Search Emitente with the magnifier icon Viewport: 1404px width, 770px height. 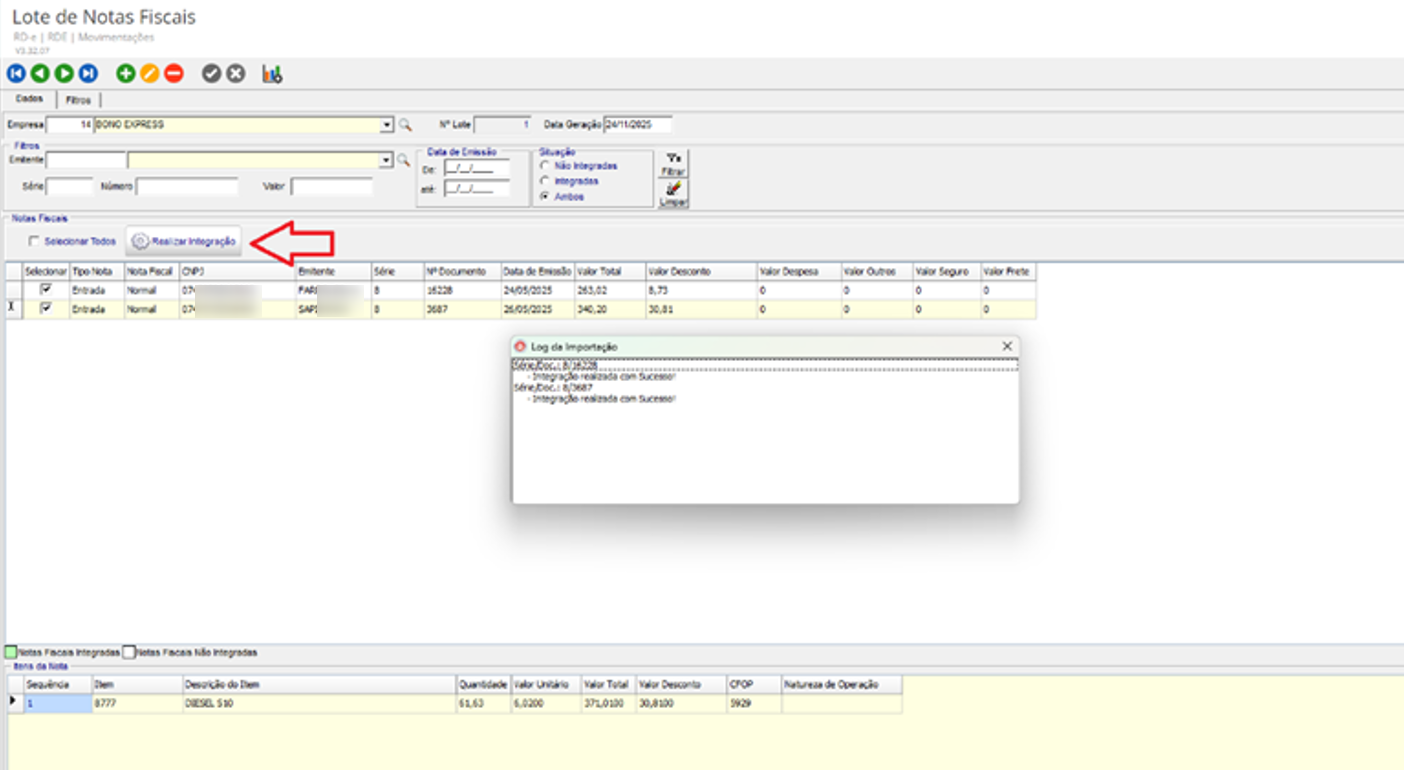(x=405, y=160)
